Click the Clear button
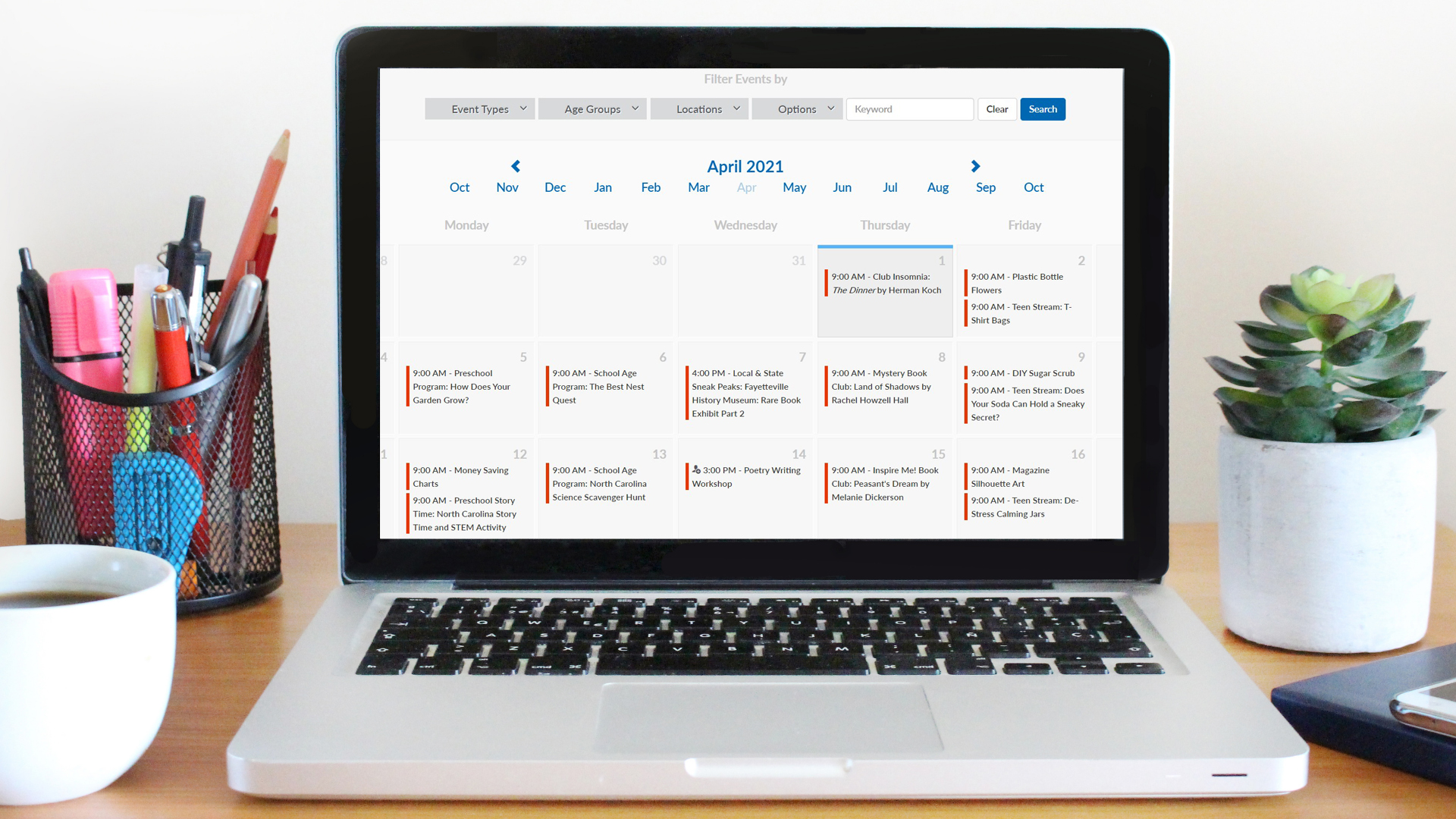Image resolution: width=1456 pixels, height=819 pixels. pos(997,108)
